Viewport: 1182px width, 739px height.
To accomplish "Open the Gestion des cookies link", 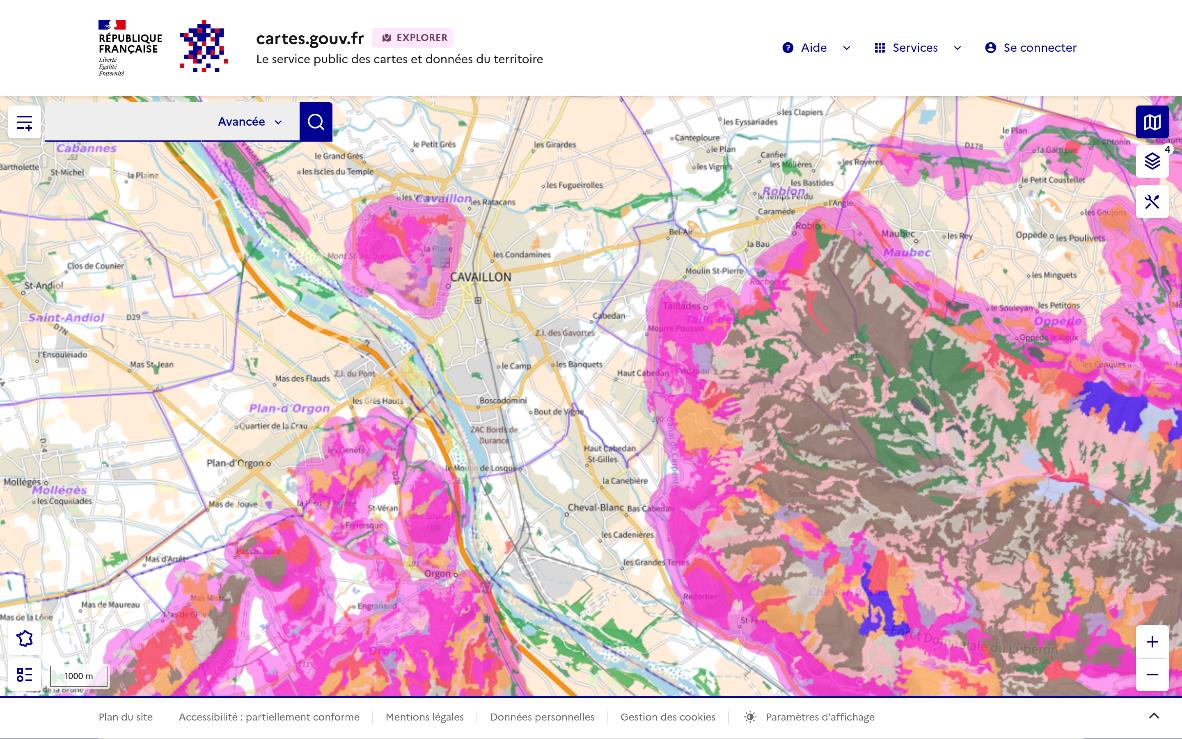I will point(667,717).
